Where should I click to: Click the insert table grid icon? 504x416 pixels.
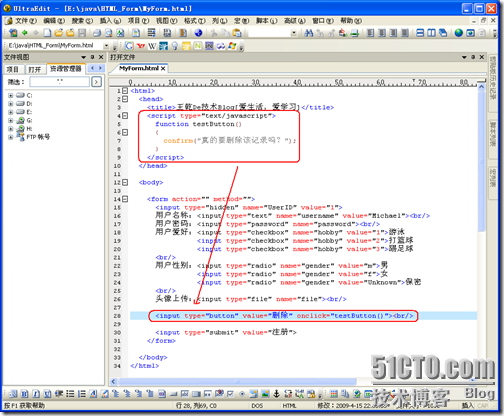coord(334,394)
